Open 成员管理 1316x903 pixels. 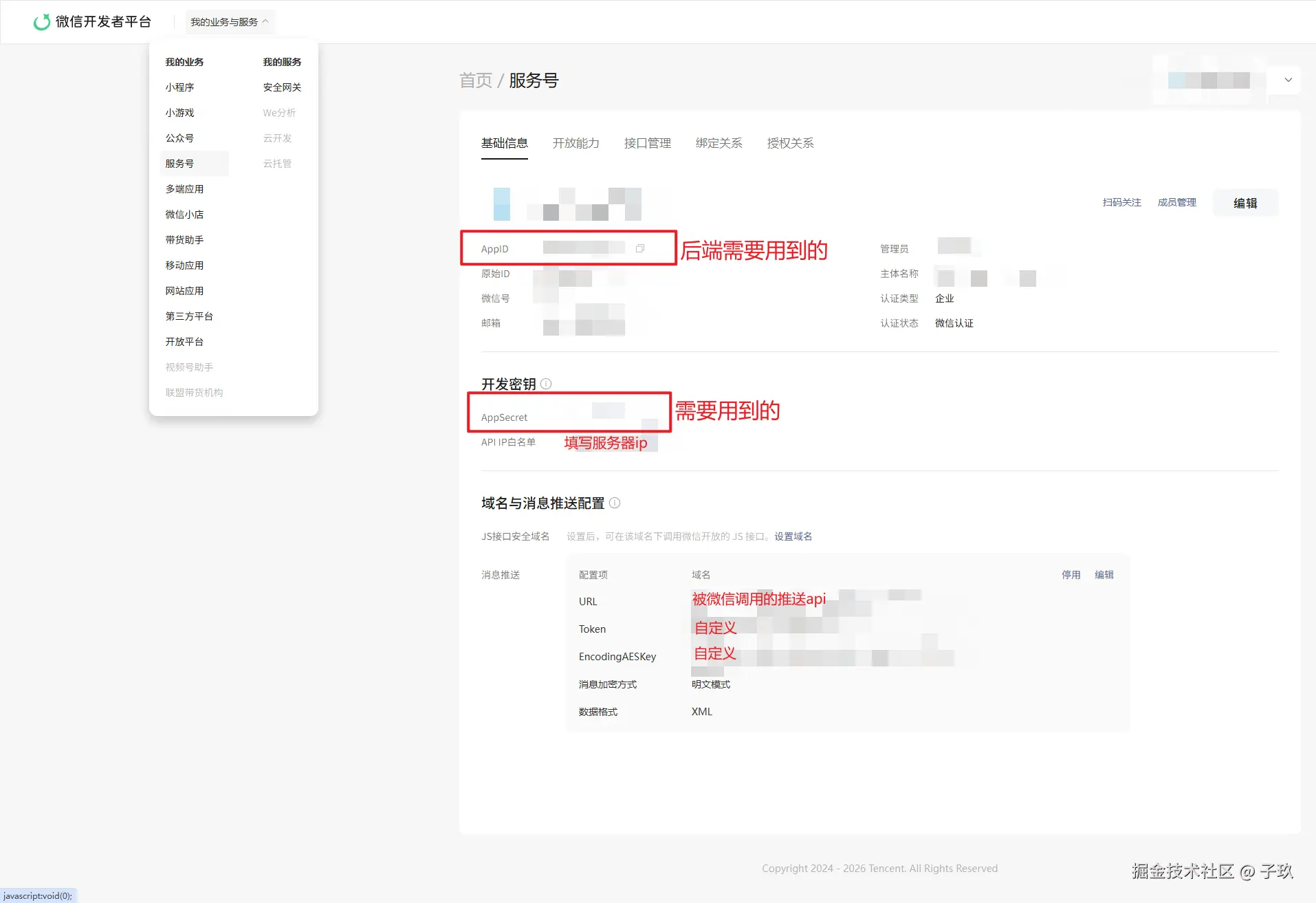(x=1176, y=202)
